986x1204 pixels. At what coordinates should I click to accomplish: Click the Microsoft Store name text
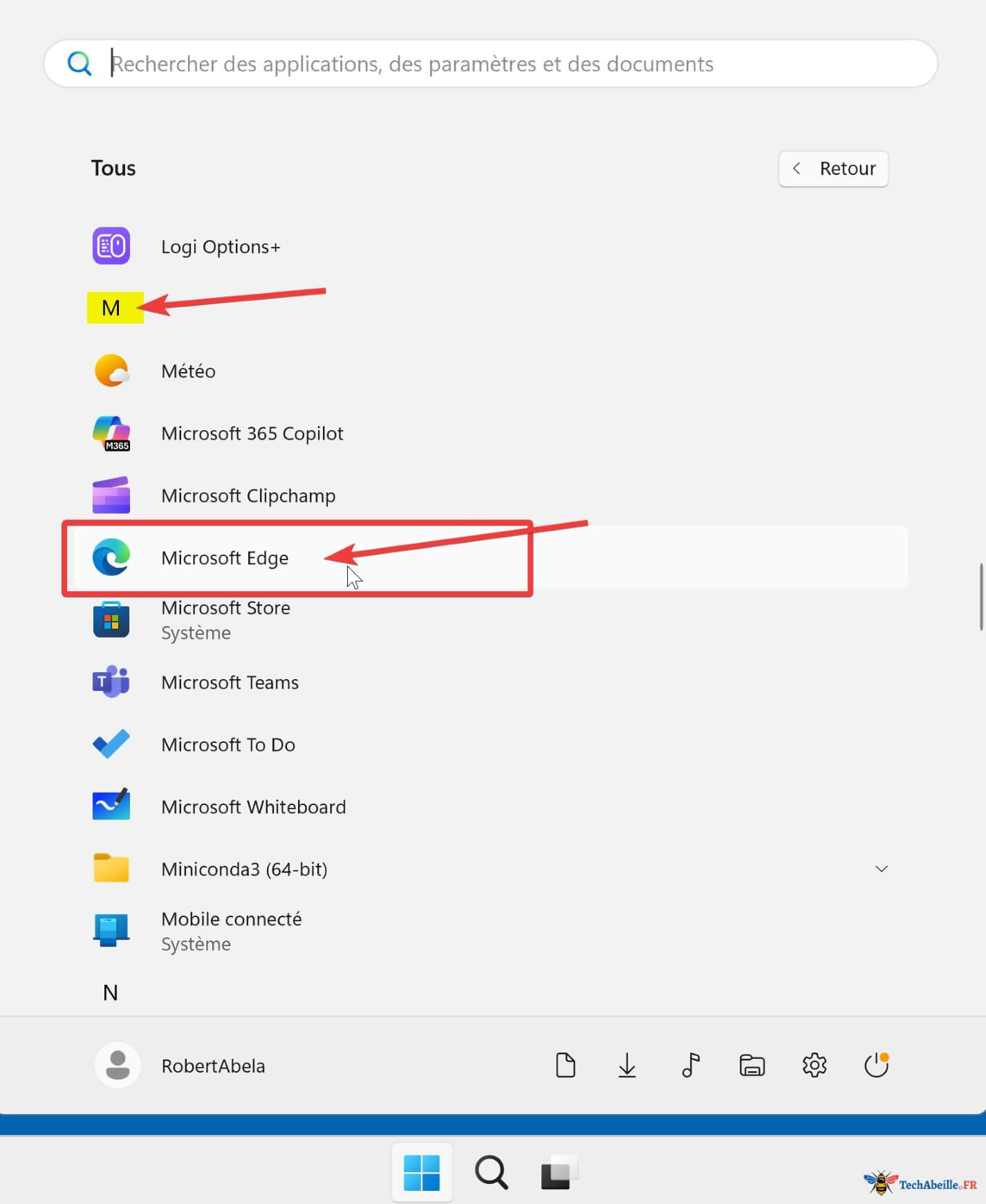[225, 608]
